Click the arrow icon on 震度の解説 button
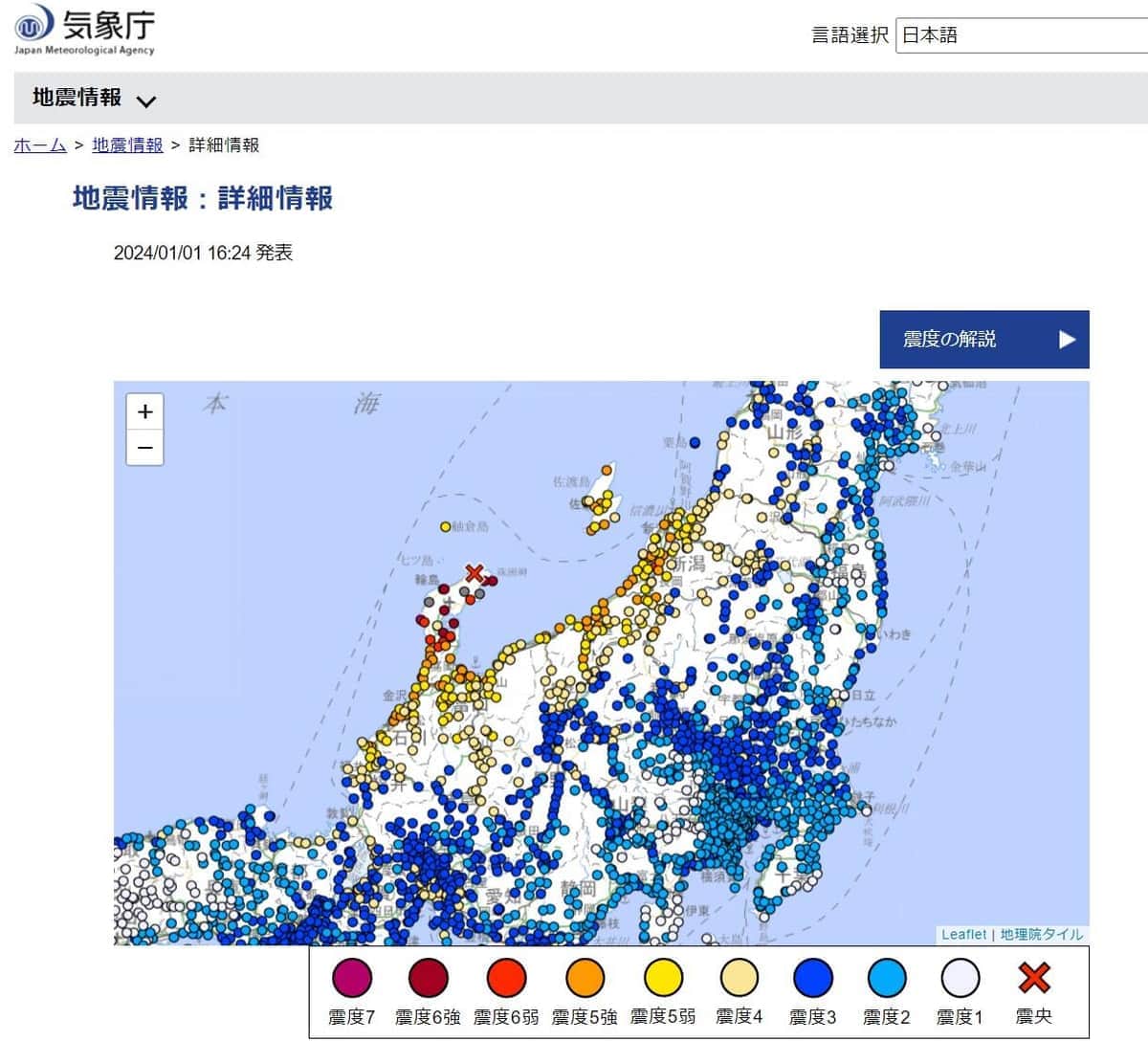Image resolution: width=1148 pixels, height=1064 pixels. (x=1067, y=339)
